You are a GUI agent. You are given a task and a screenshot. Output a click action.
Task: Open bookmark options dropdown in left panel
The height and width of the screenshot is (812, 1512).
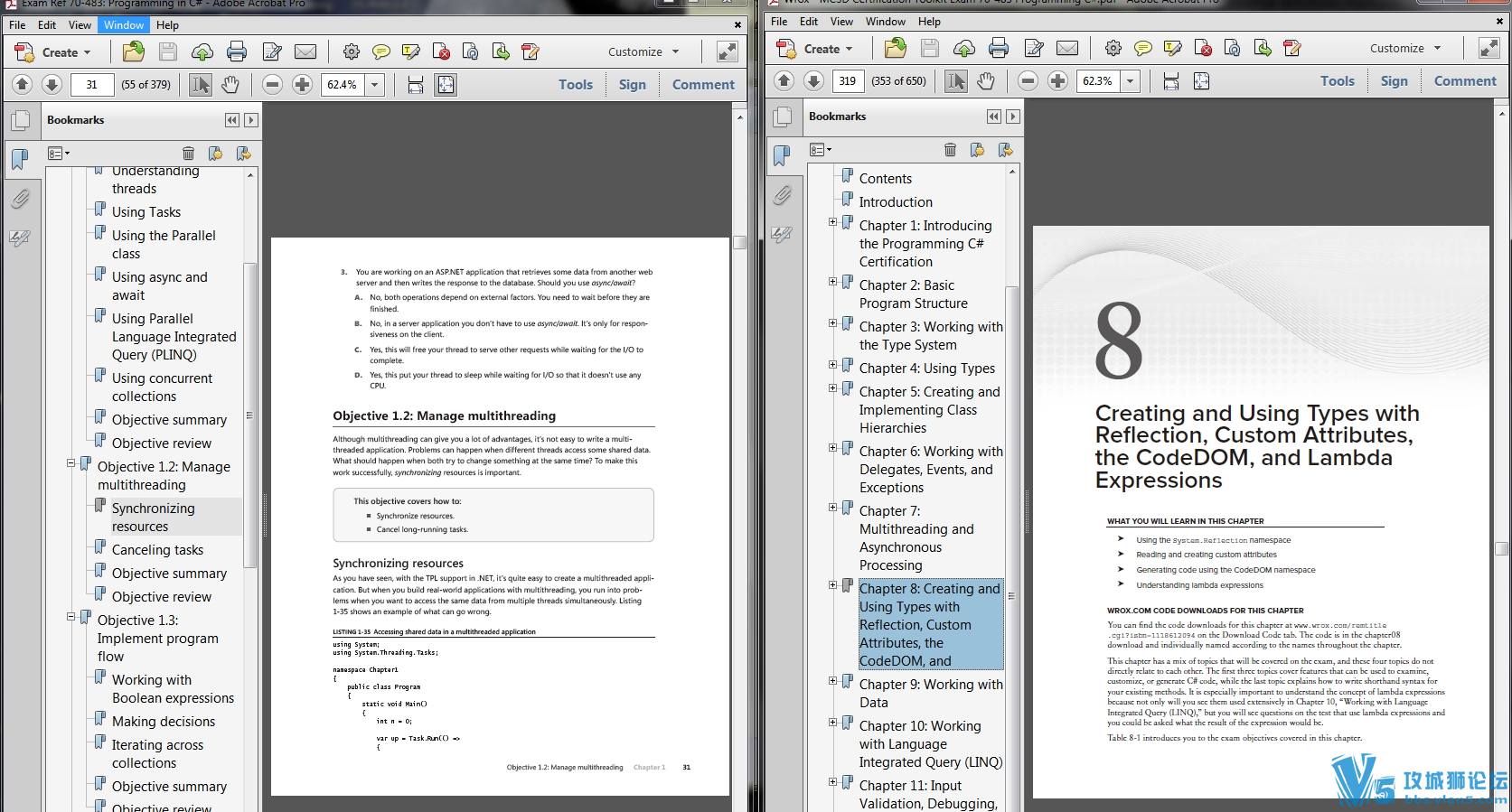pos(59,154)
